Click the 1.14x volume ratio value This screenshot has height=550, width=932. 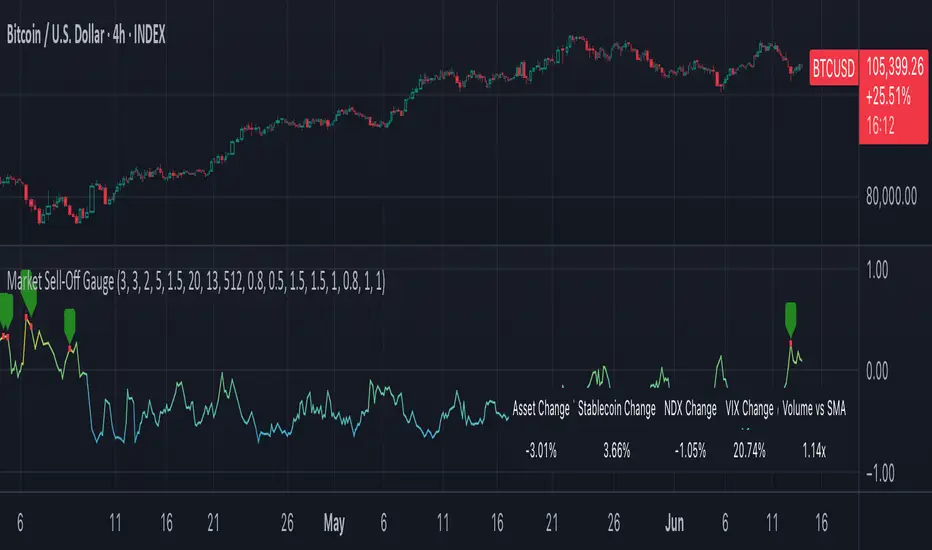pyautogui.click(x=812, y=451)
